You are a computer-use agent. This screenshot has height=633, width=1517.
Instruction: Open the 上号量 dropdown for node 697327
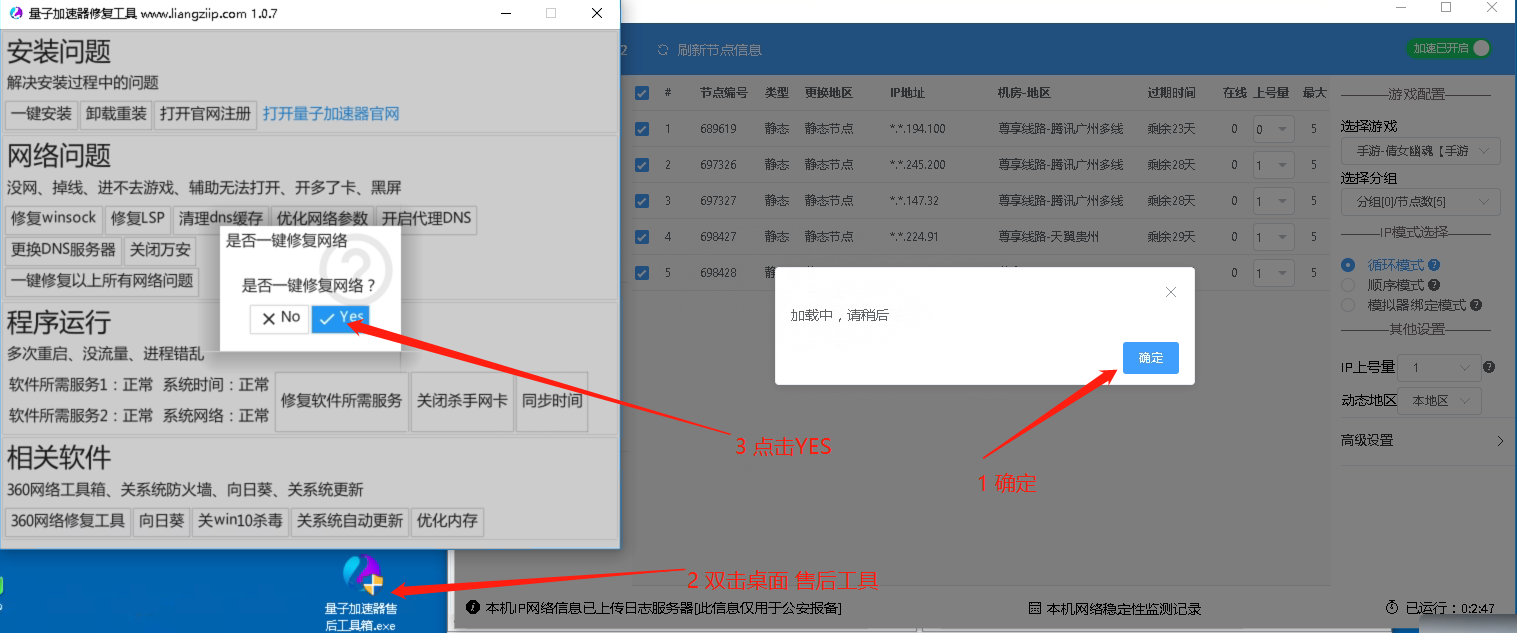point(1272,201)
